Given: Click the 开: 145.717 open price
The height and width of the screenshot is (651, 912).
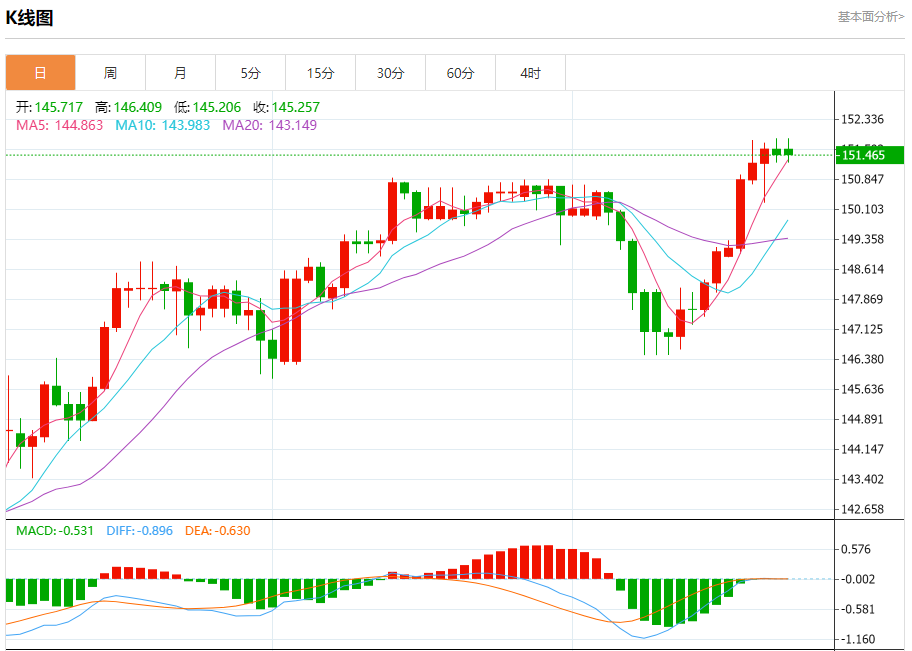Looking at the screenshot, I should click(x=49, y=107).
